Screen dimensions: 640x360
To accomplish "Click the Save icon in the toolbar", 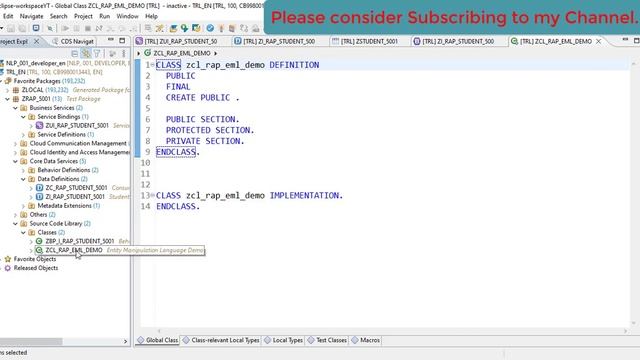I will [11, 28].
